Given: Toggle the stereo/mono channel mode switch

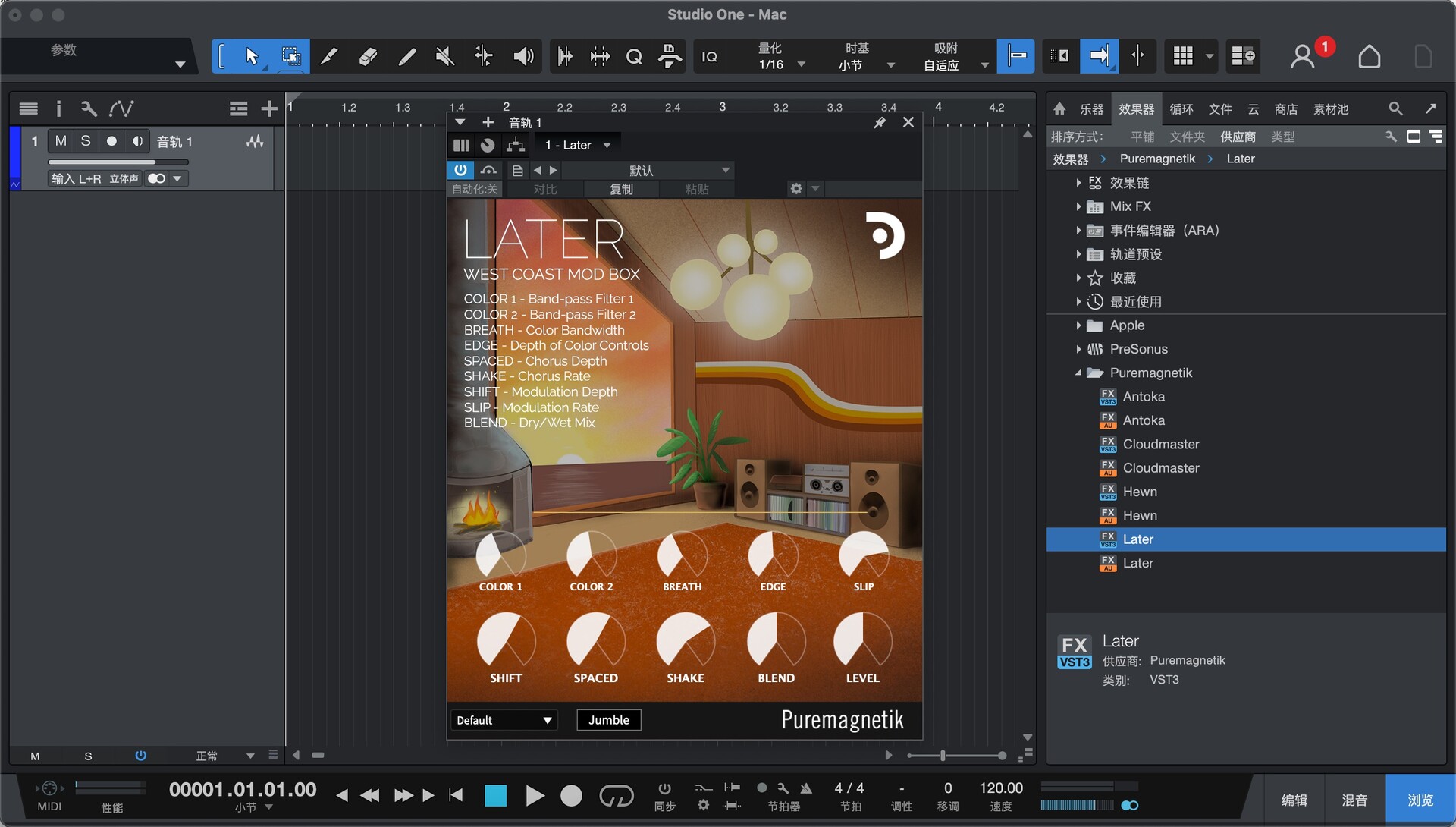Looking at the screenshot, I should click(157, 178).
